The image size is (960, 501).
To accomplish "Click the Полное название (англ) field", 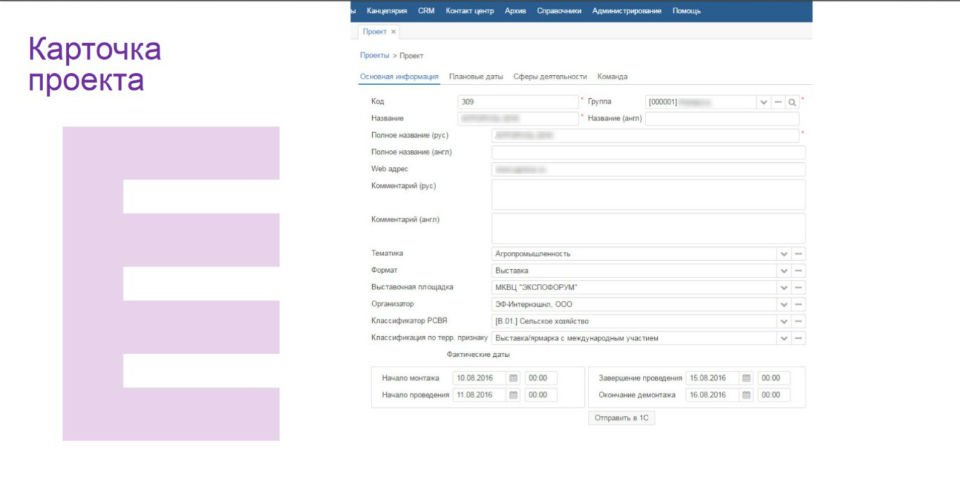I will coord(648,153).
